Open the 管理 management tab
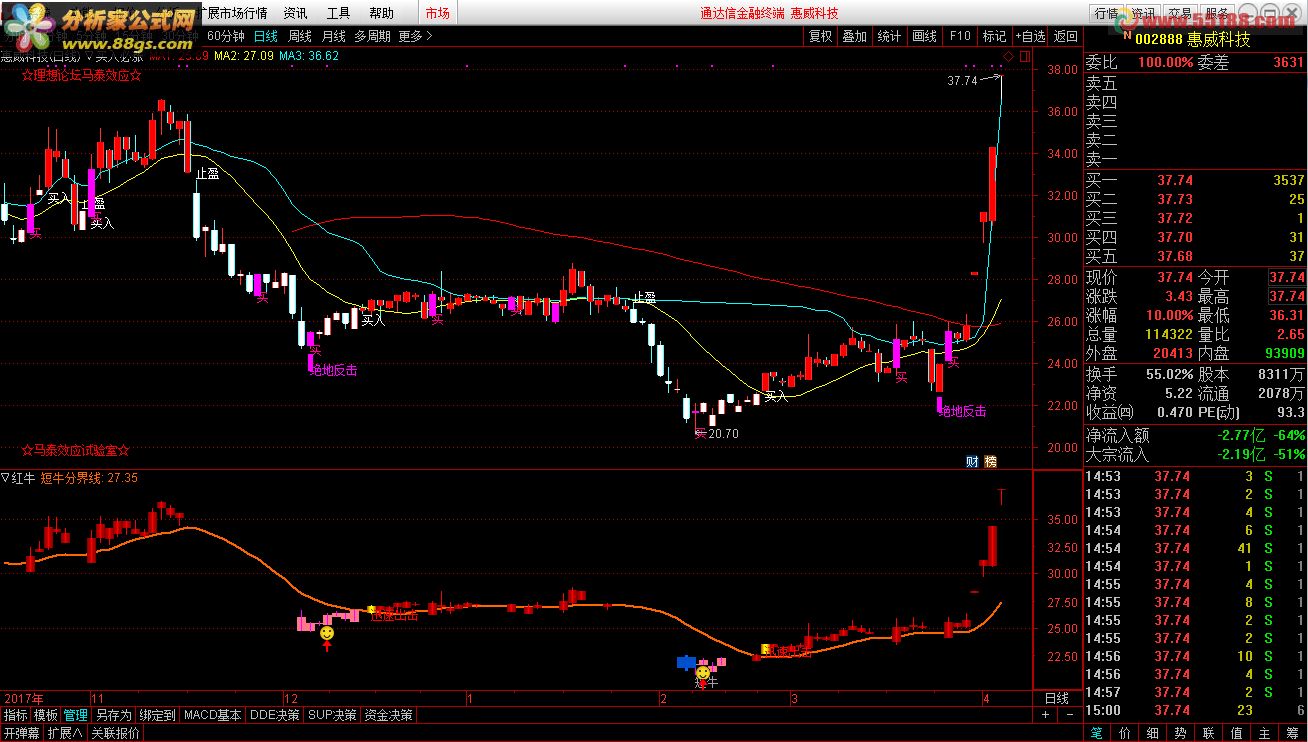 [75, 715]
